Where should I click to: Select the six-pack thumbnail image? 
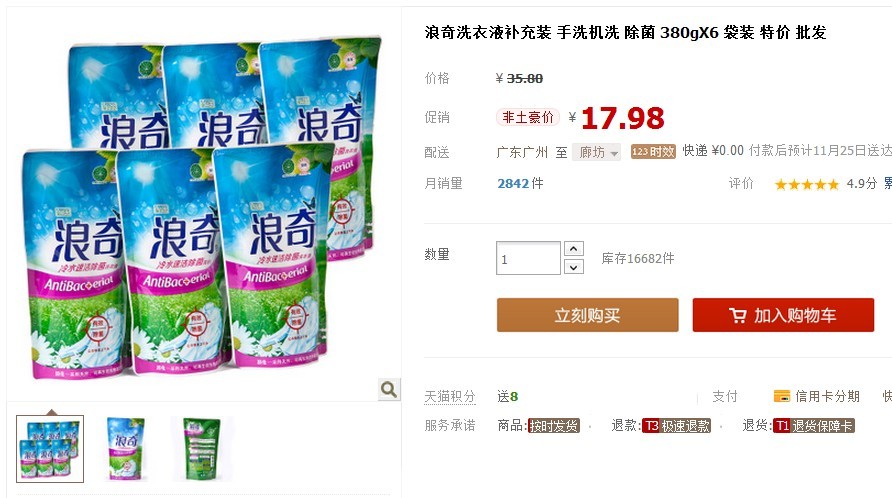click(50, 449)
